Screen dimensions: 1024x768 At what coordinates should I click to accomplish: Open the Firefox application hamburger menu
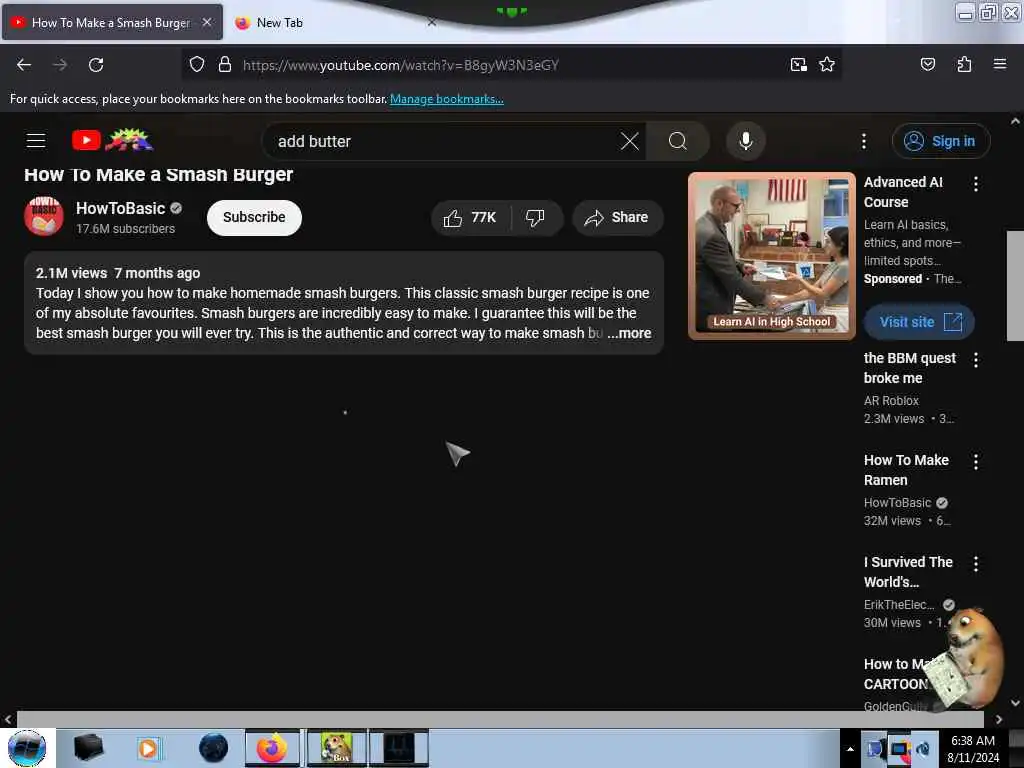999,64
